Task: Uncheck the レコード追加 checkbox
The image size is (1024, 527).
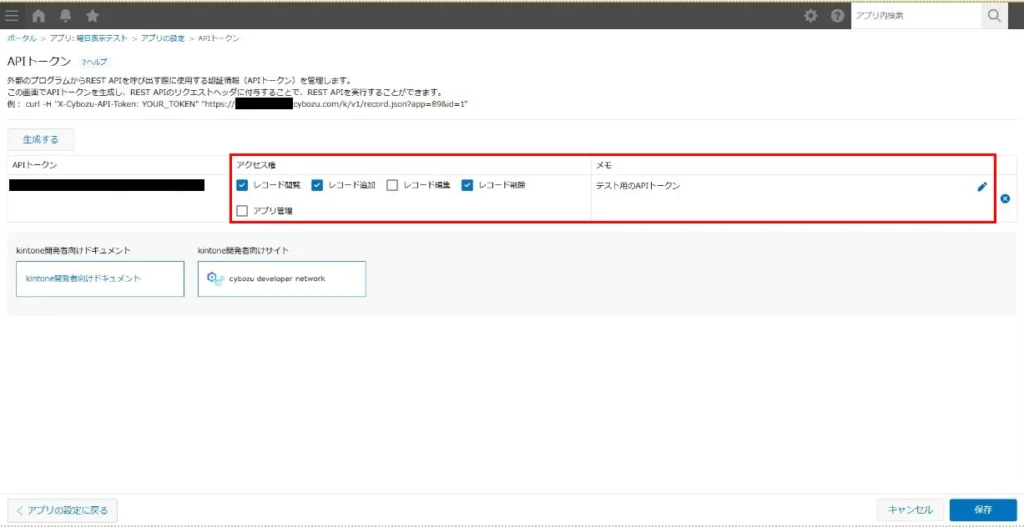Action: pyautogui.click(x=317, y=185)
